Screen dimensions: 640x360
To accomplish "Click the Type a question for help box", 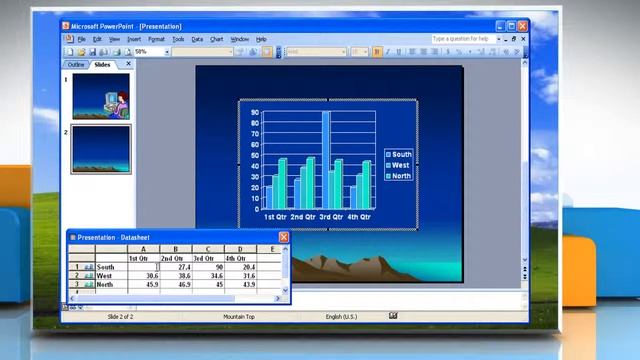I will 463,39.
